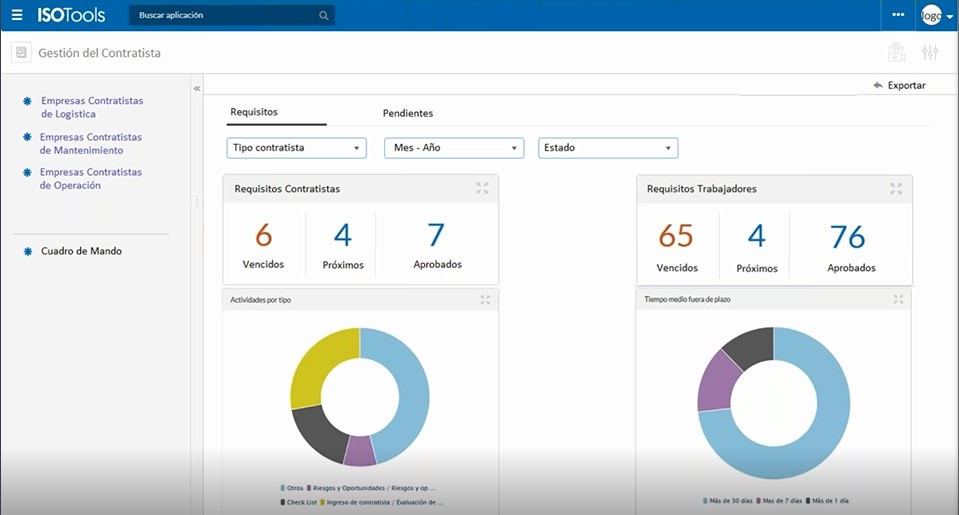Viewport: 959px width, 515px height.
Task: Open the Mes - Año dropdown
Action: tap(454, 148)
